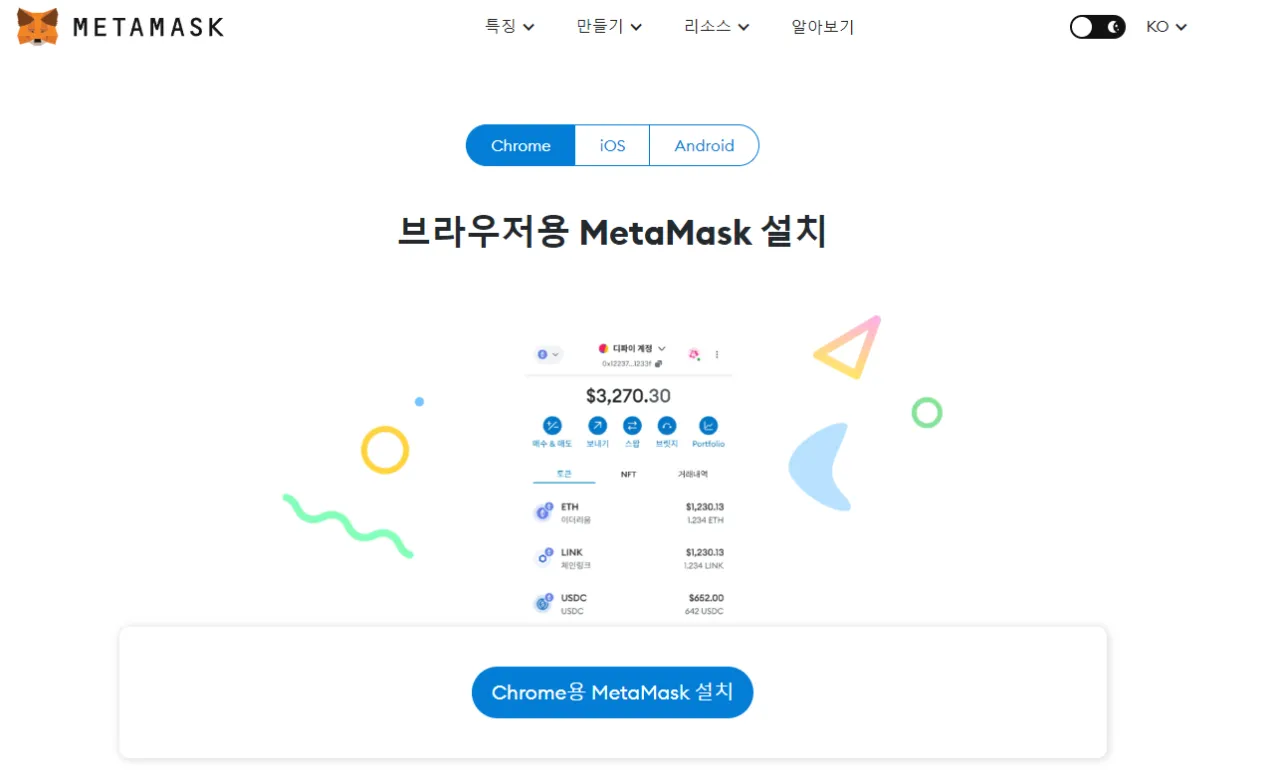Click the Buy & Sell icon in wallet preview
The image size is (1280, 783).
[552, 425]
